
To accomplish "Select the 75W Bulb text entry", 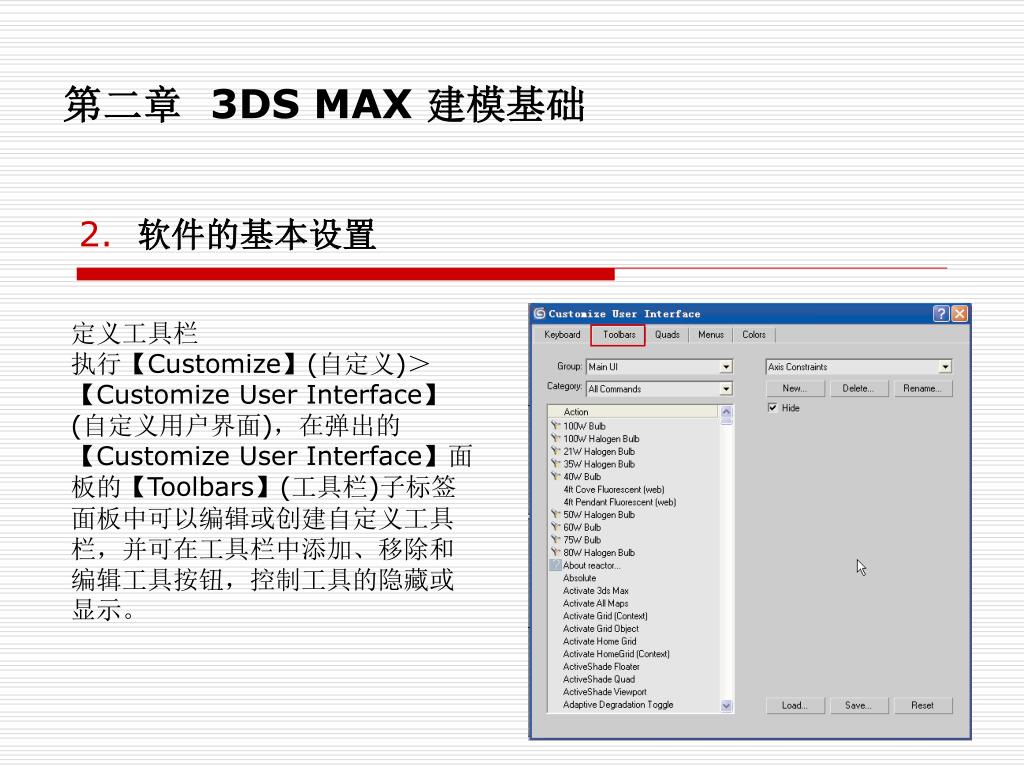I will [x=582, y=540].
